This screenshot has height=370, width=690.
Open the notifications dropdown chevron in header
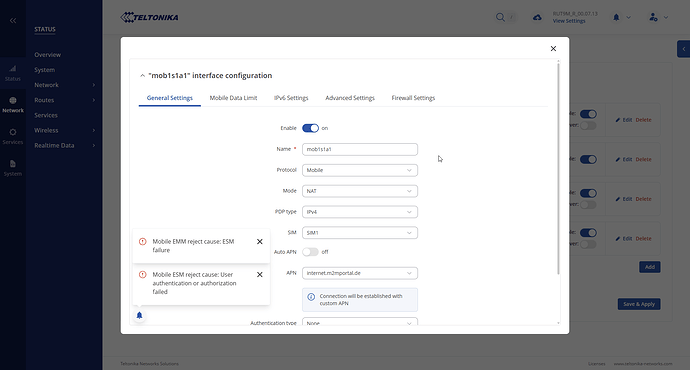(x=628, y=18)
